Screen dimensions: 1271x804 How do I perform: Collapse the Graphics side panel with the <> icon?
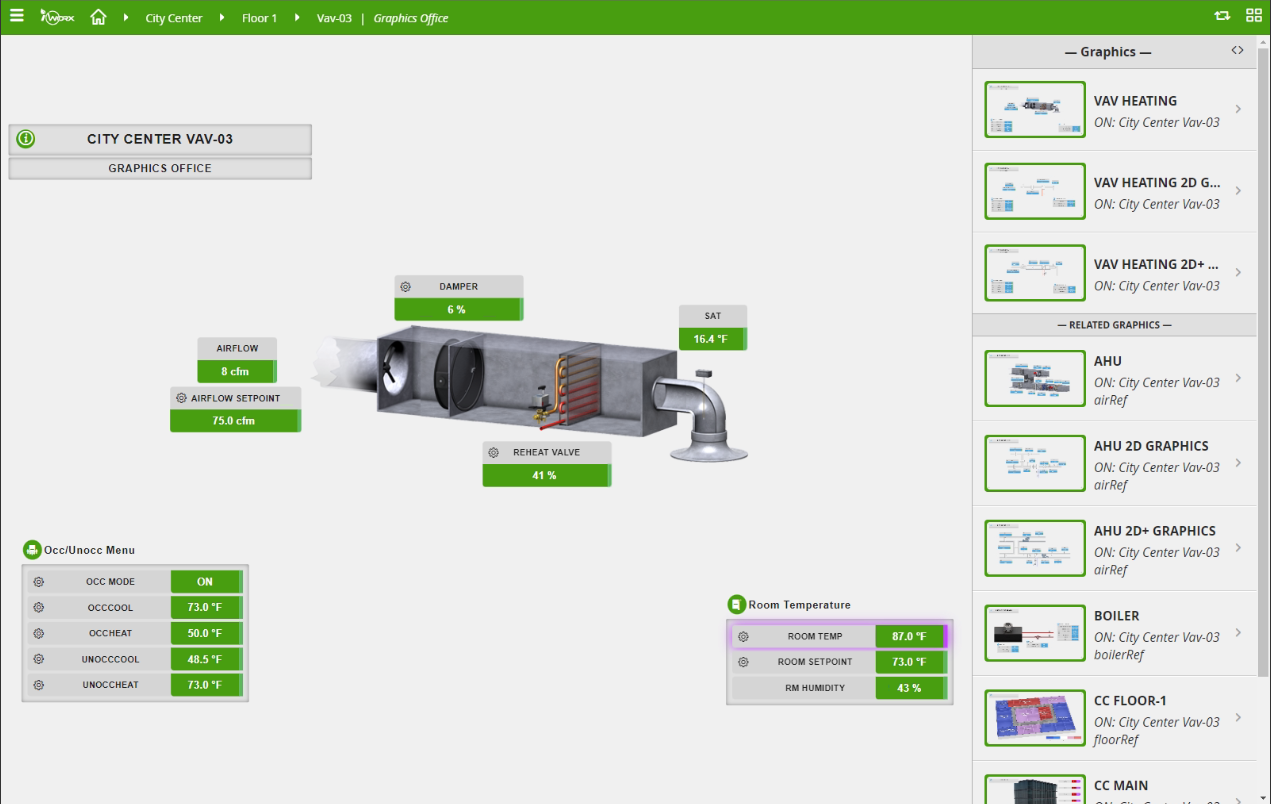click(1237, 51)
